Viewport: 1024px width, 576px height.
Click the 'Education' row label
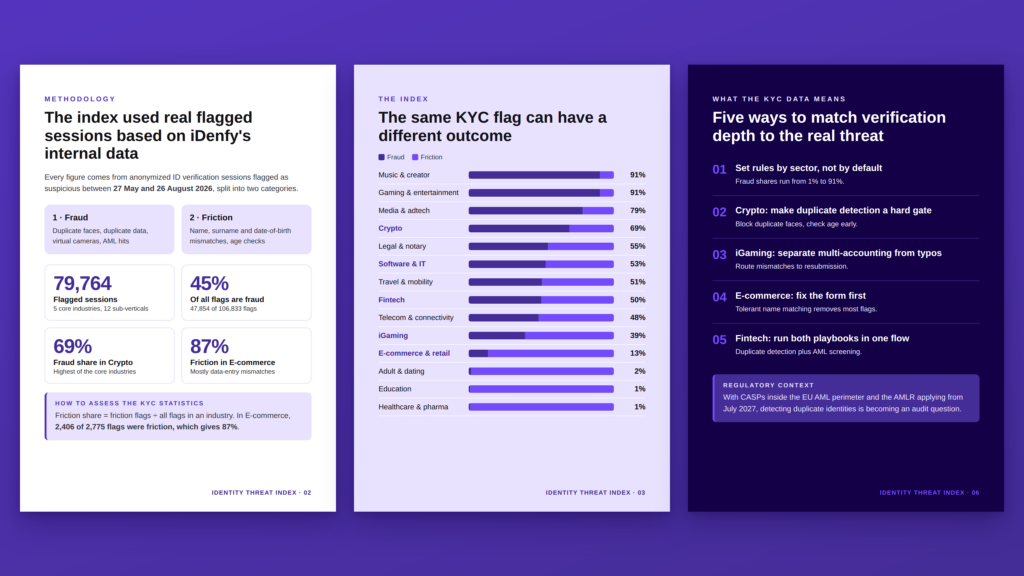click(394, 389)
